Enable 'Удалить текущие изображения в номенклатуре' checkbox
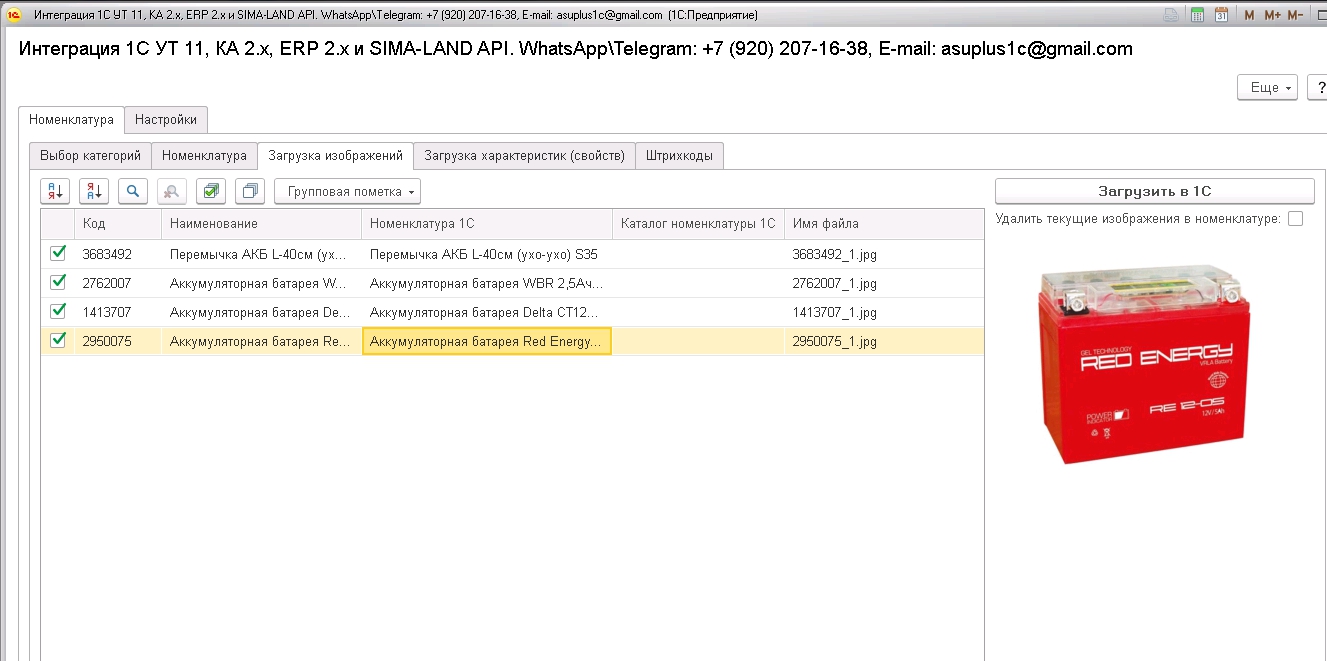 coord(1296,219)
